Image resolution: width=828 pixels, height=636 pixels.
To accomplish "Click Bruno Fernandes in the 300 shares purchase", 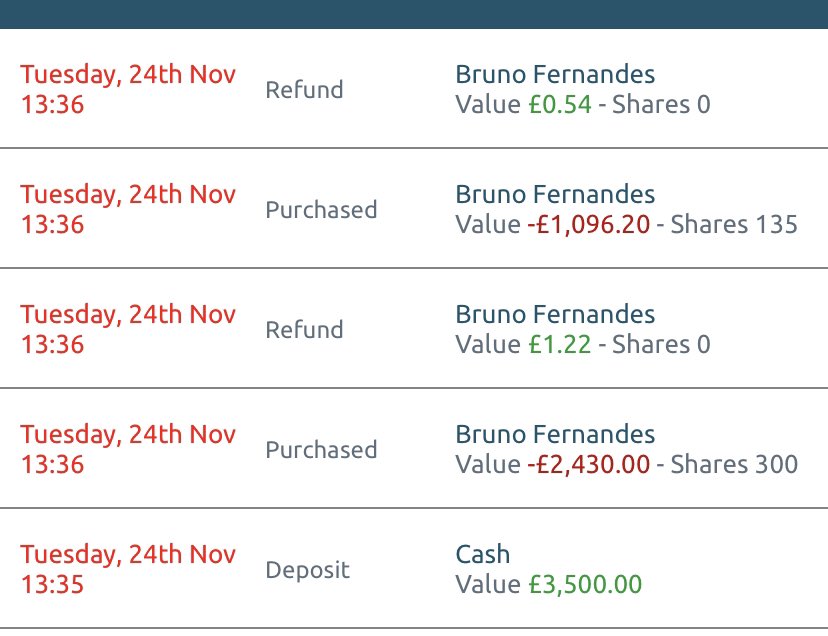I will click(x=555, y=434).
